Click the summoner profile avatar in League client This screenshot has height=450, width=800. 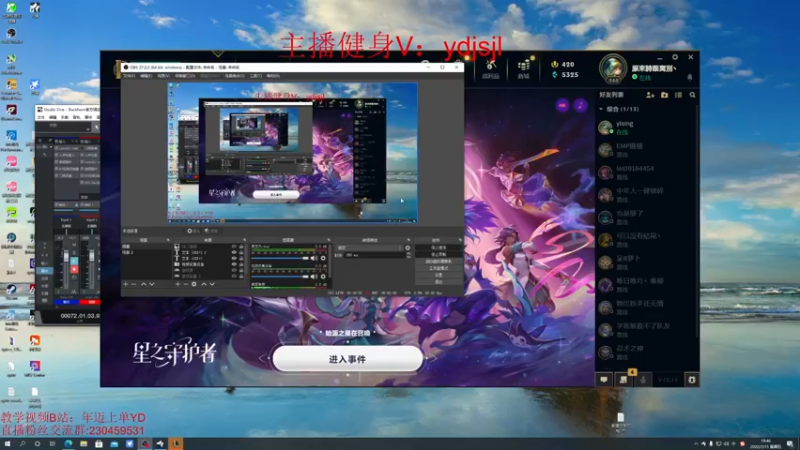pos(613,68)
